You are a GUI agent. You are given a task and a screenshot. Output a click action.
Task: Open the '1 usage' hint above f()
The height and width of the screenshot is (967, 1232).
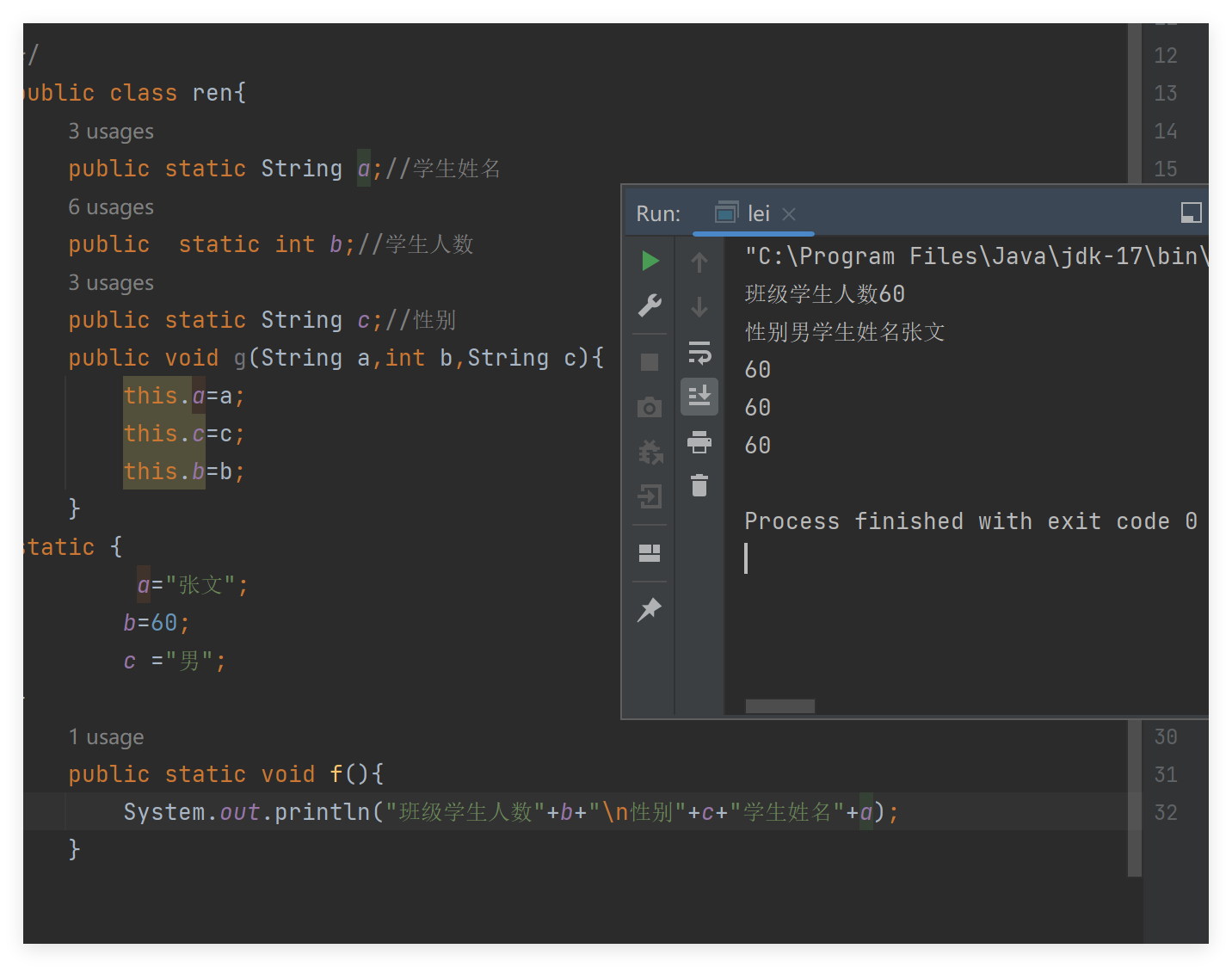pyautogui.click(x=106, y=737)
